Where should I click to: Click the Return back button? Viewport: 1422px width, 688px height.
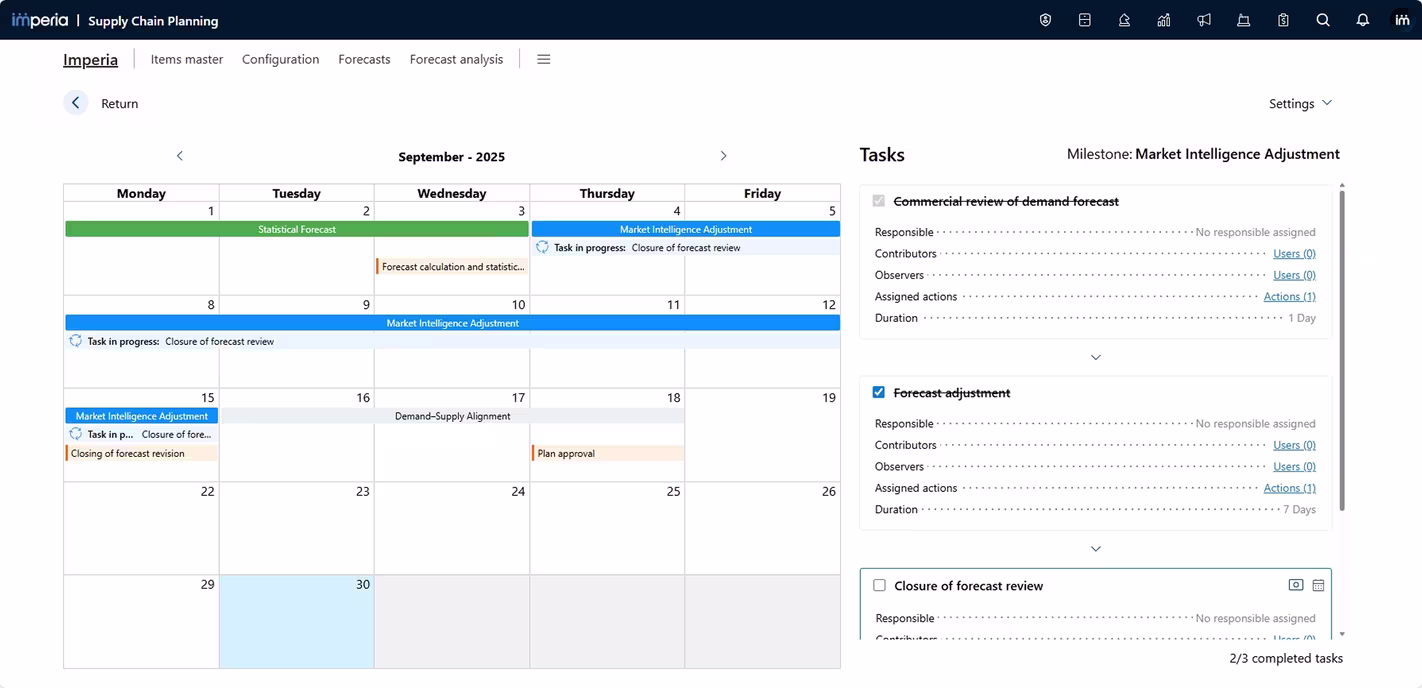(x=76, y=103)
